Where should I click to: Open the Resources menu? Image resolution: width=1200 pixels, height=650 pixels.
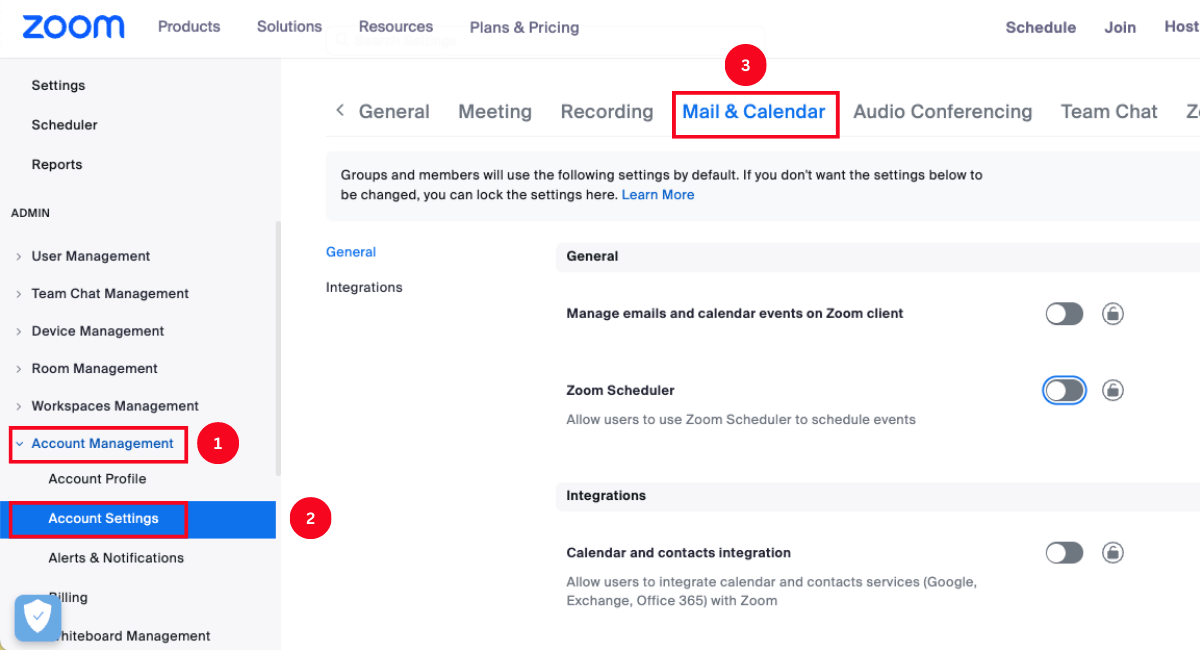[396, 27]
